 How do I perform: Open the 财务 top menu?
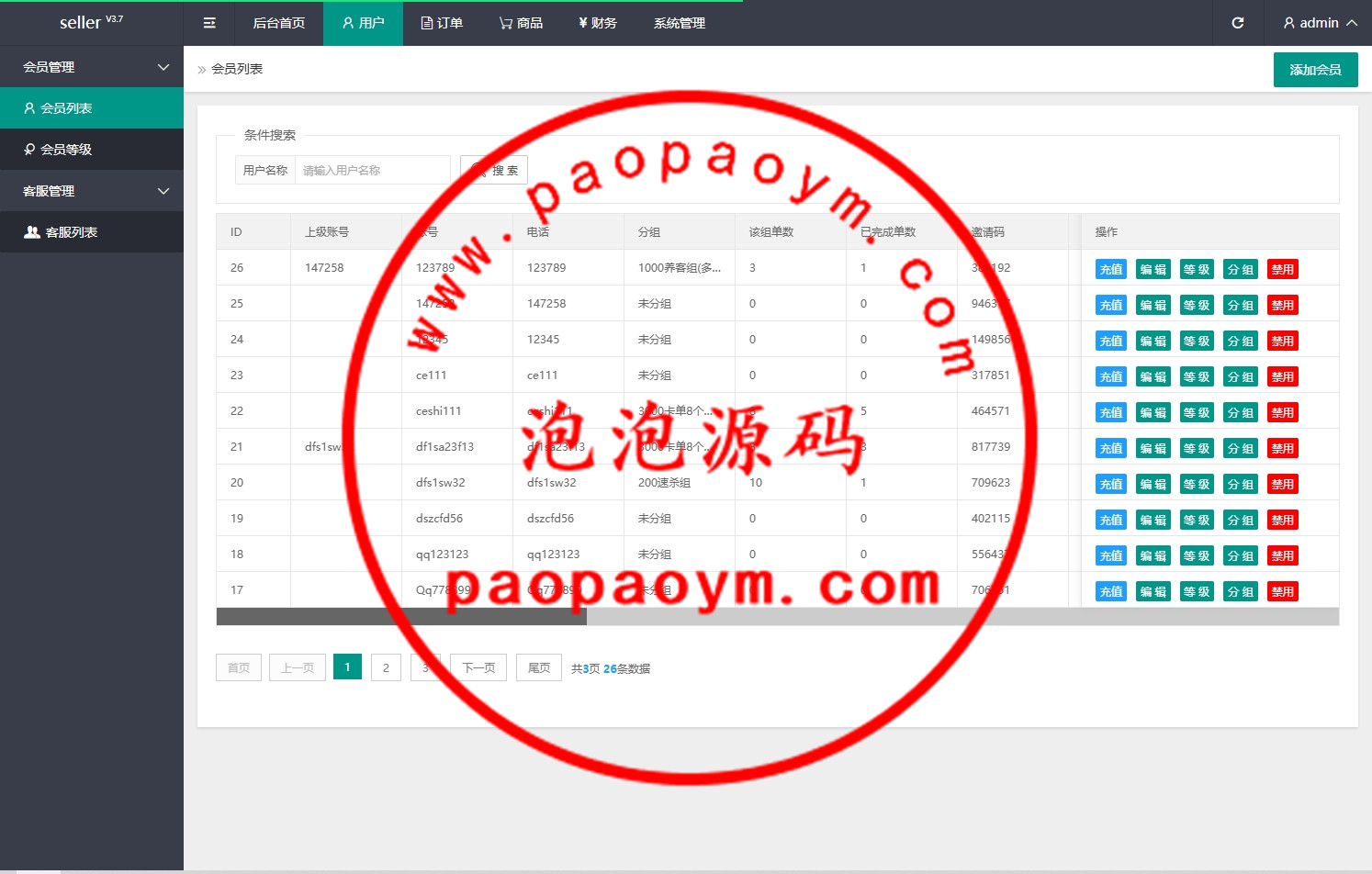(597, 23)
